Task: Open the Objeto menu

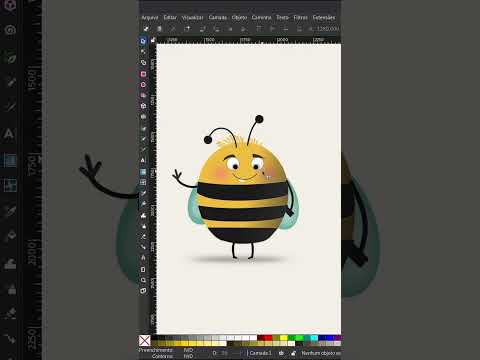Action: point(239,17)
